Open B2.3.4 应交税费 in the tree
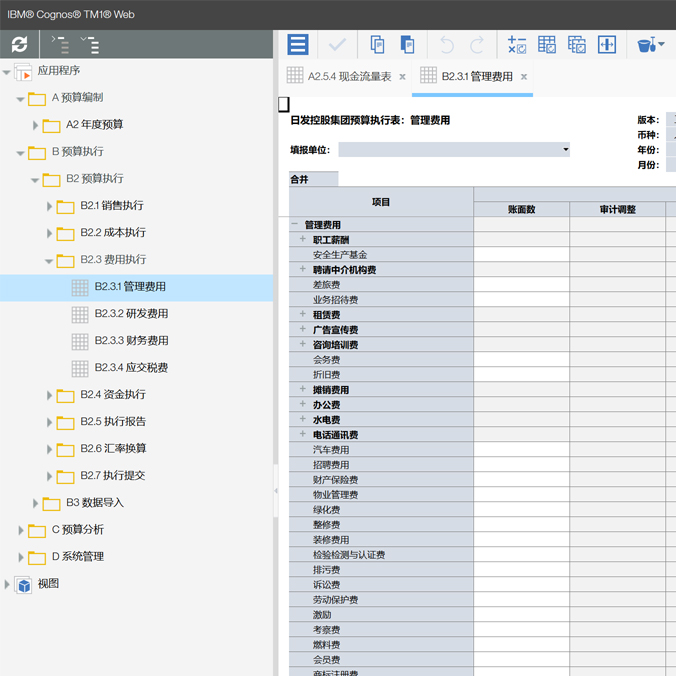Viewport: 676px width, 676px height. (x=131, y=368)
